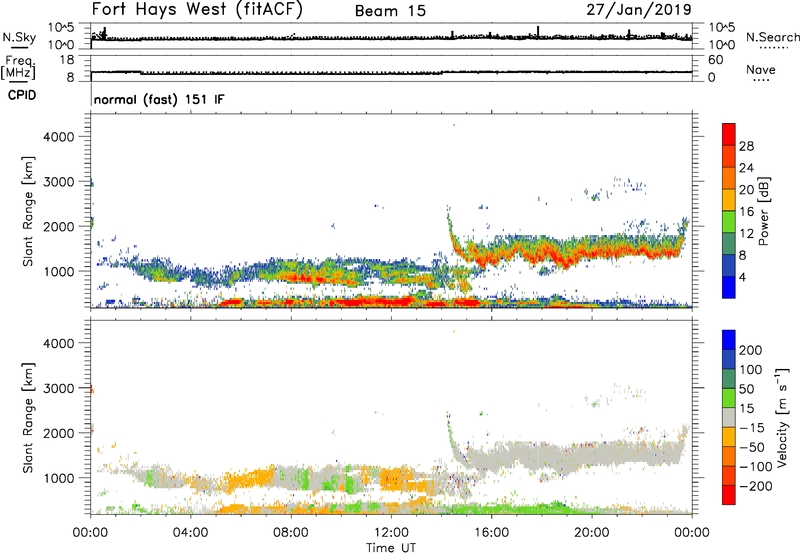Click the "24" Power colorbar label
The height and width of the screenshot is (554, 800).
746,168
